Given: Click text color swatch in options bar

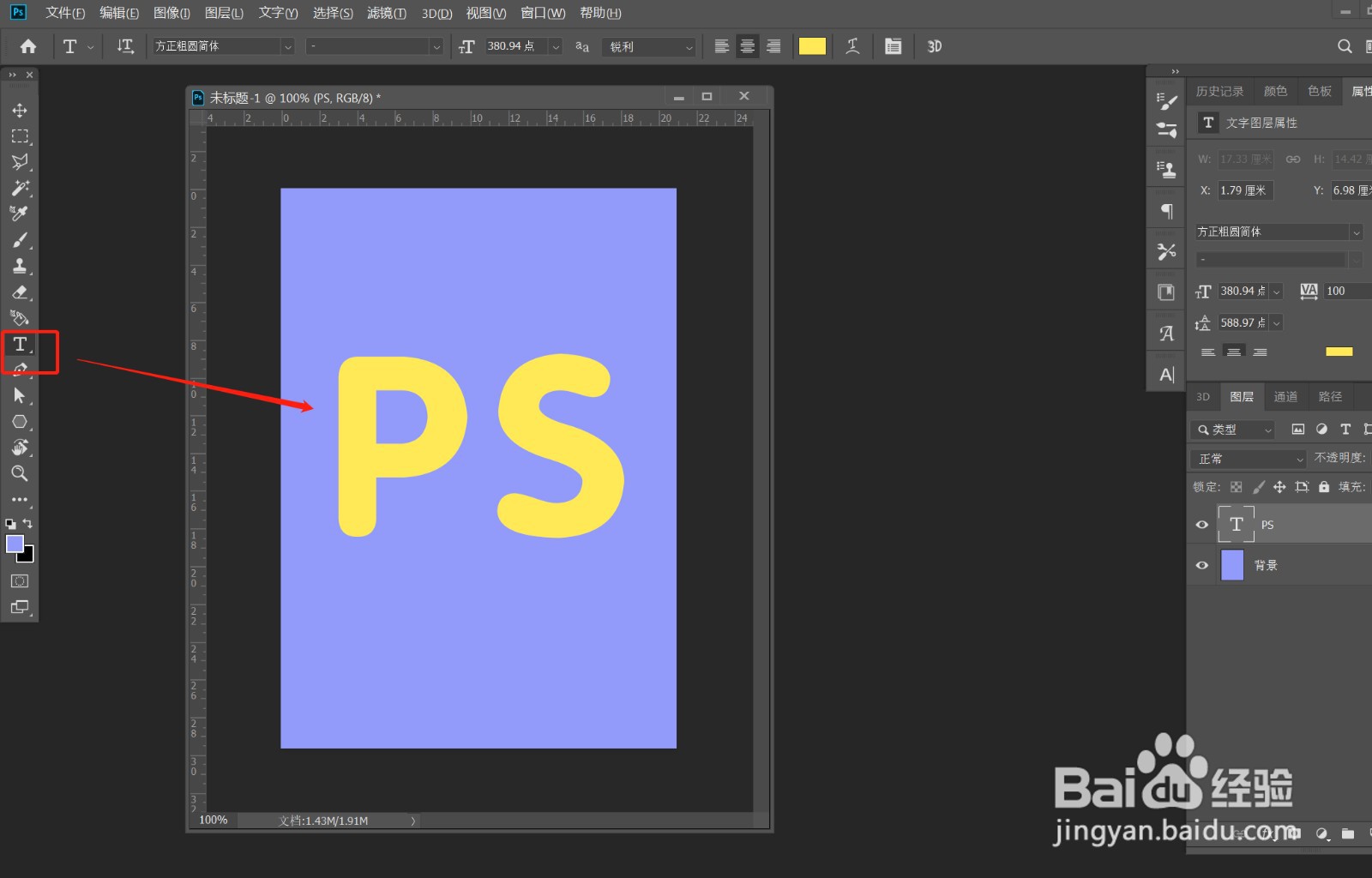Looking at the screenshot, I should [812, 46].
